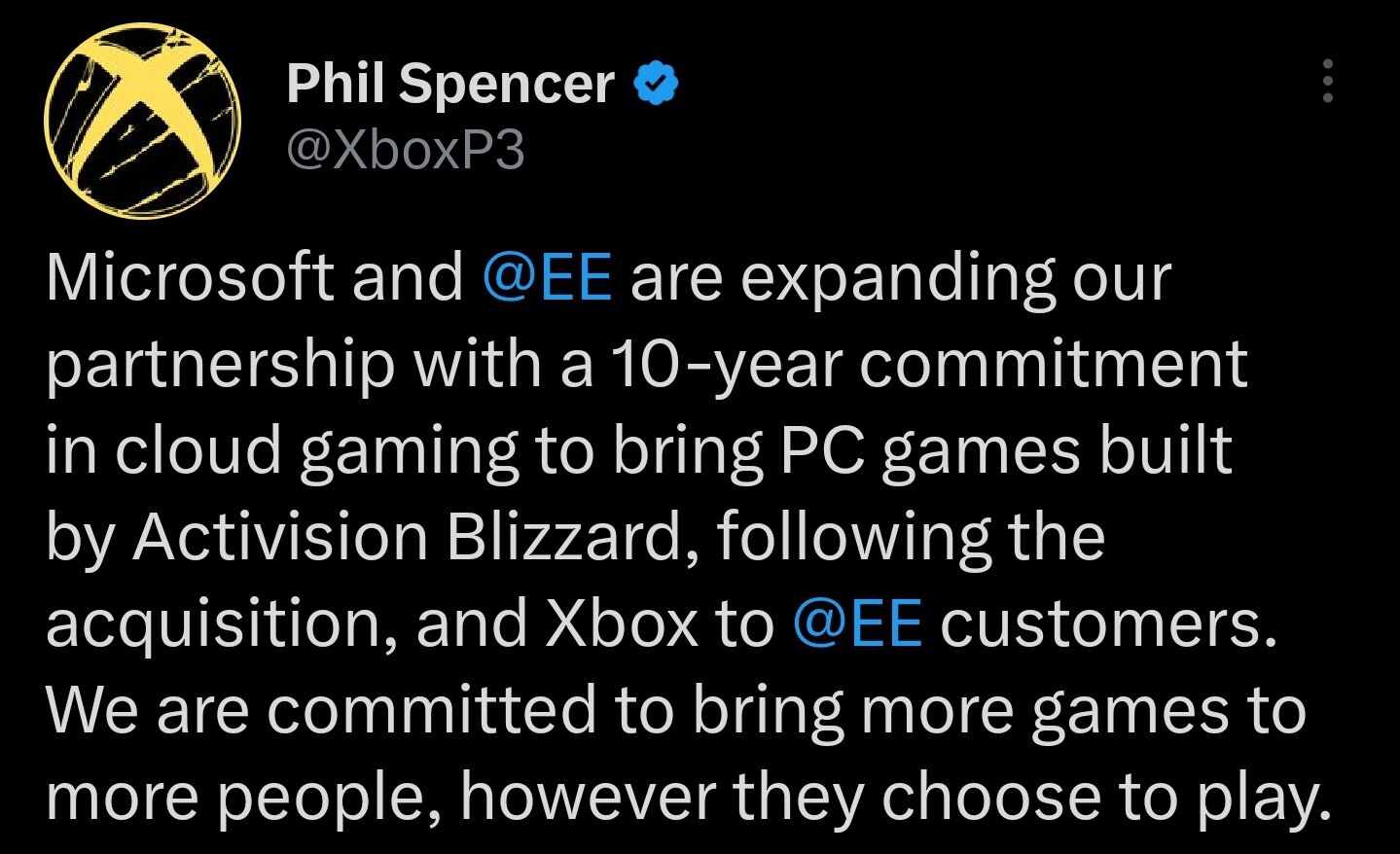Open the @XboxP3 handle link
1400x854 pixels.
(406, 151)
